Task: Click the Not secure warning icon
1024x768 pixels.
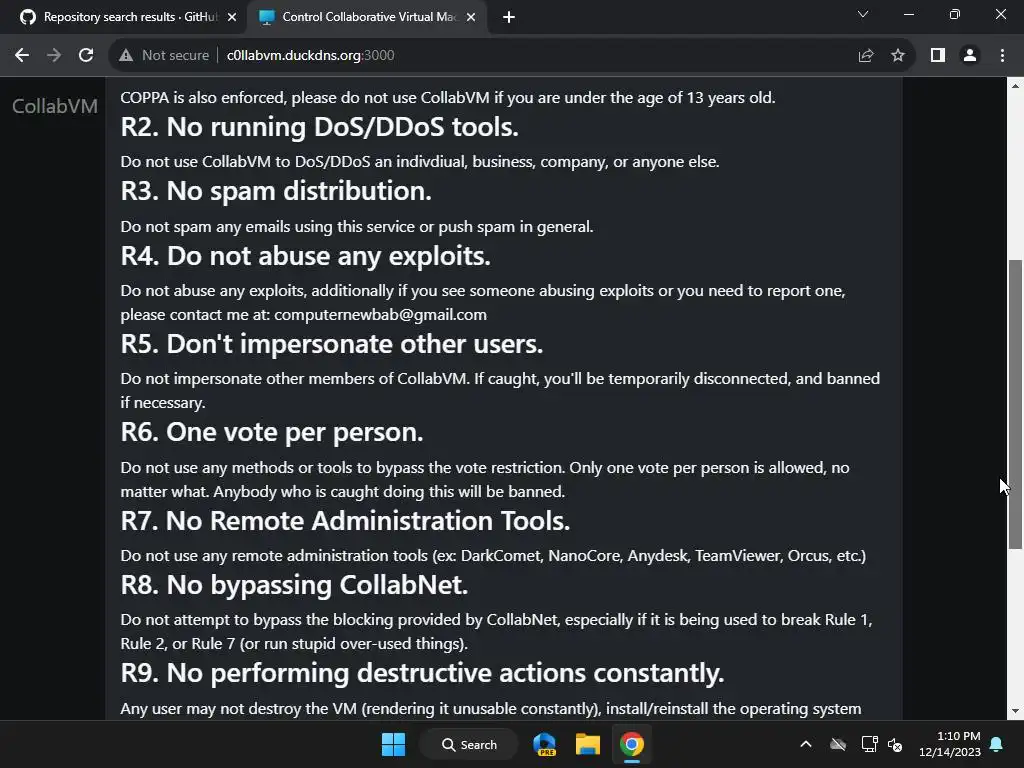Action: pyautogui.click(x=126, y=56)
